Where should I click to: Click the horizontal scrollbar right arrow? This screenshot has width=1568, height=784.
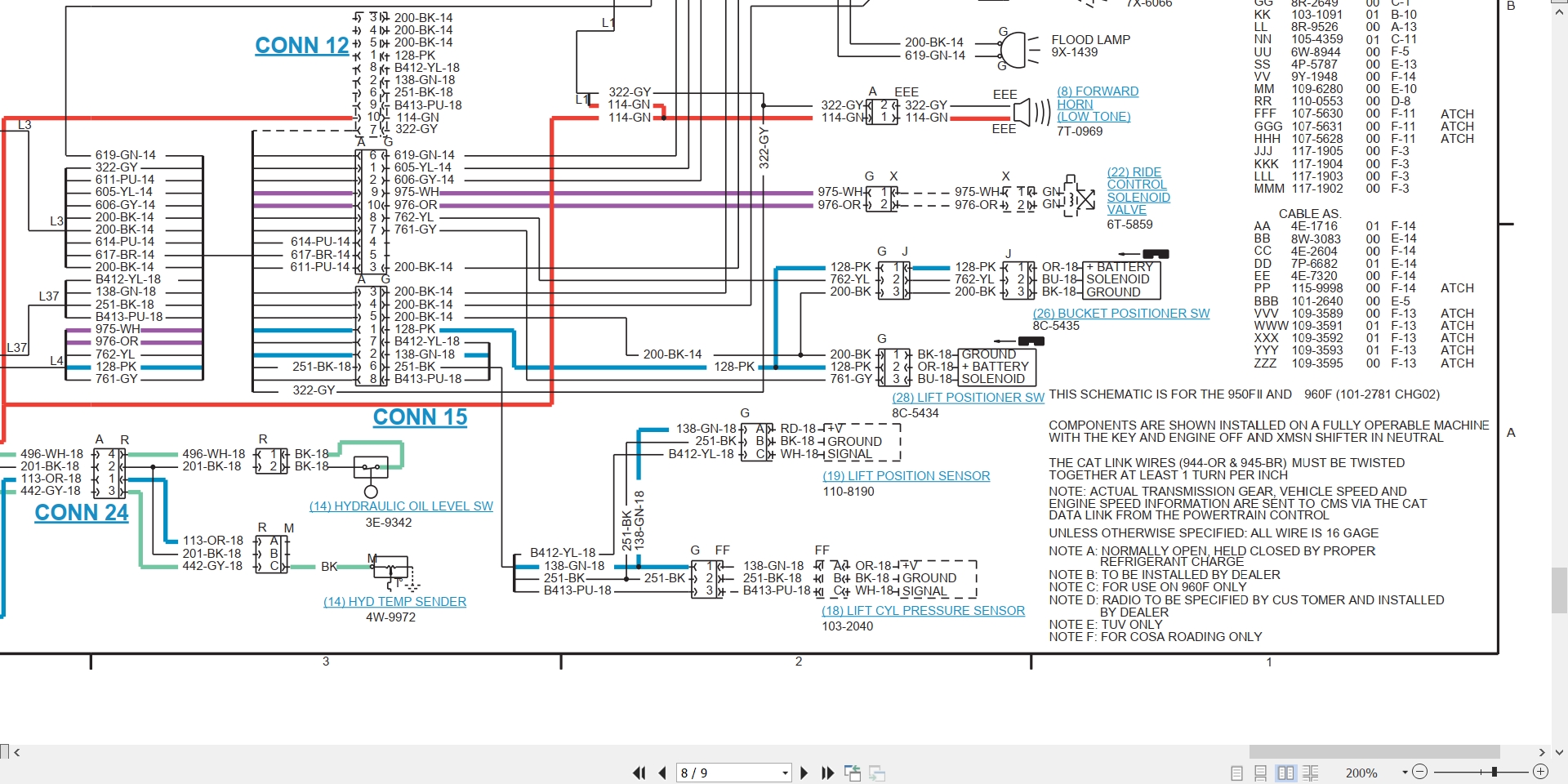[x=1542, y=752]
